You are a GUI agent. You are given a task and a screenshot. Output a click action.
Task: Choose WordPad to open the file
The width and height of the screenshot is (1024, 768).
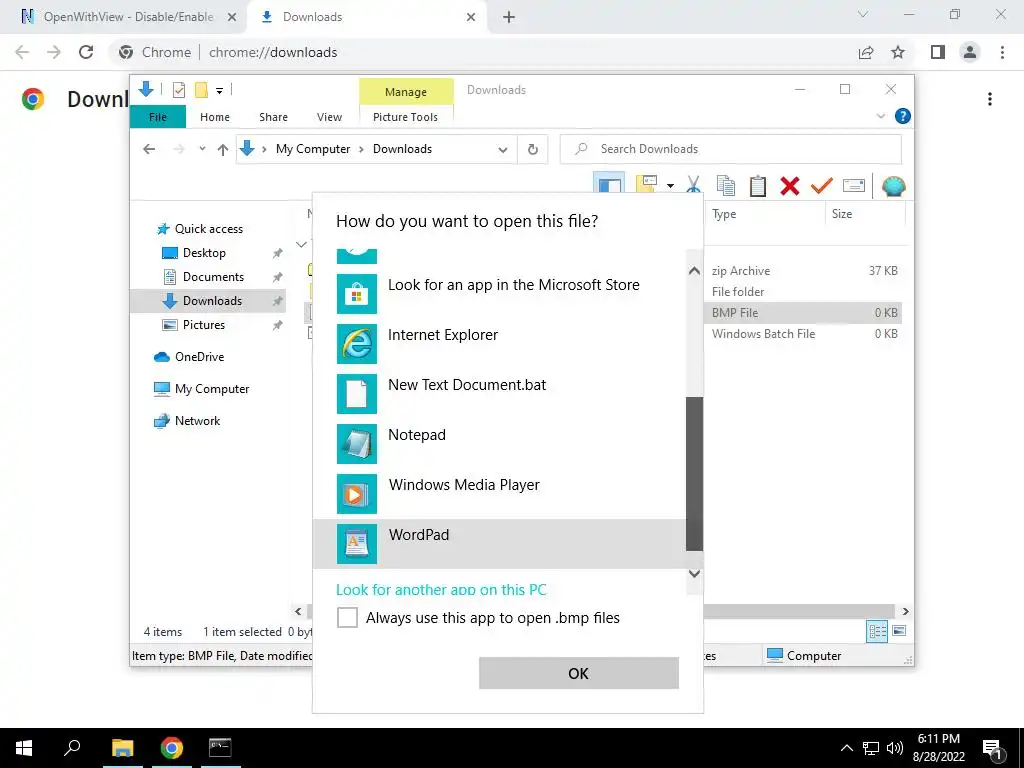500,543
